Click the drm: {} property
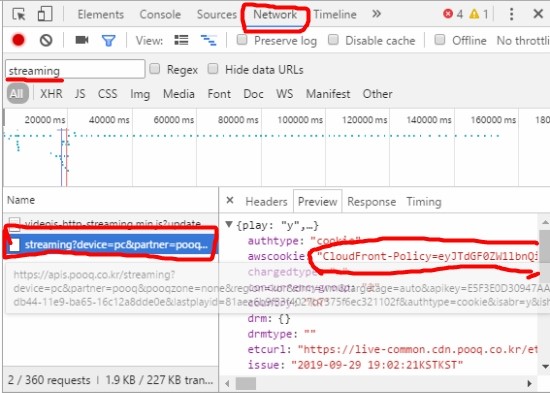 point(269,319)
